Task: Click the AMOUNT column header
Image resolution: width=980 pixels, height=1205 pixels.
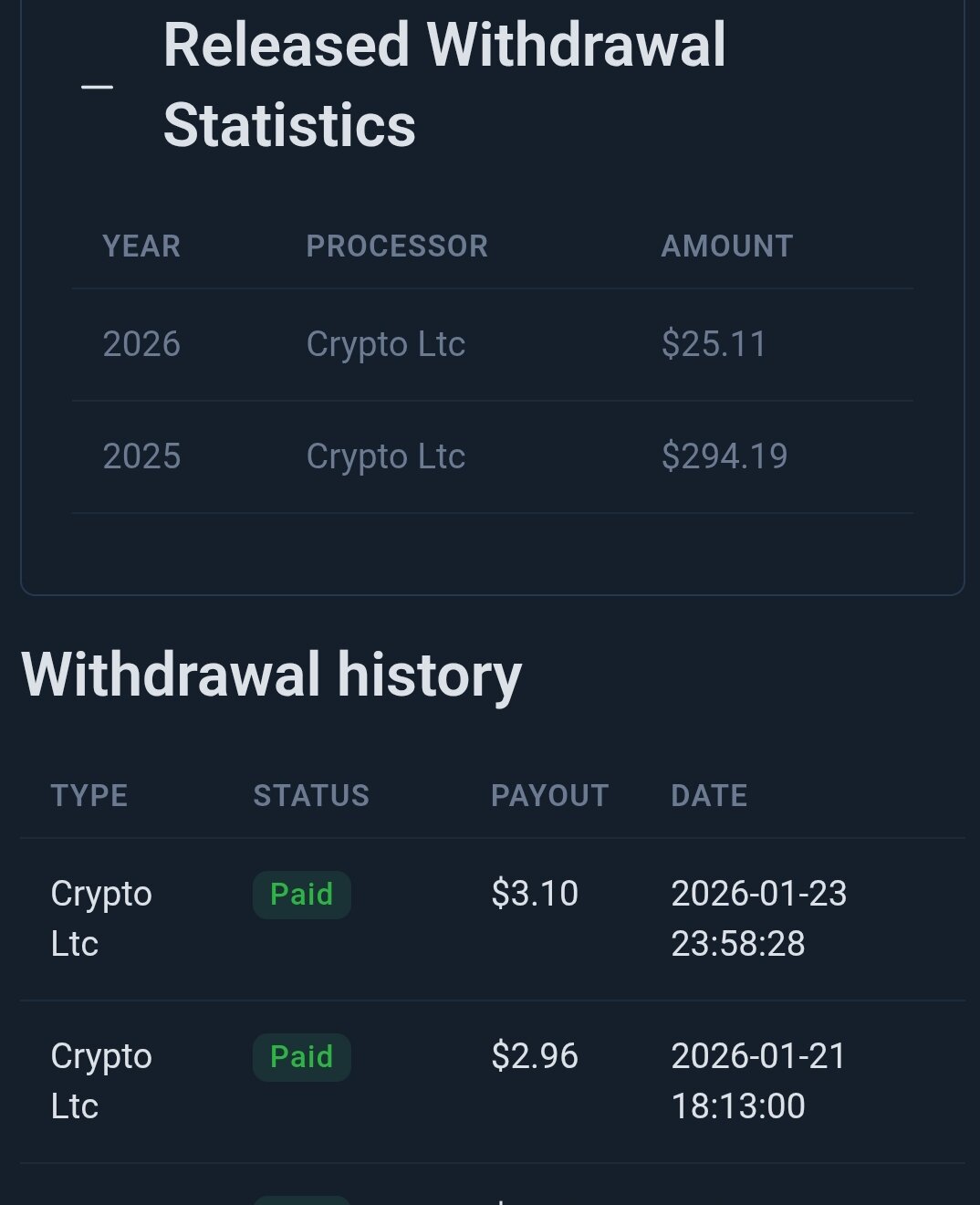Action: click(x=726, y=246)
